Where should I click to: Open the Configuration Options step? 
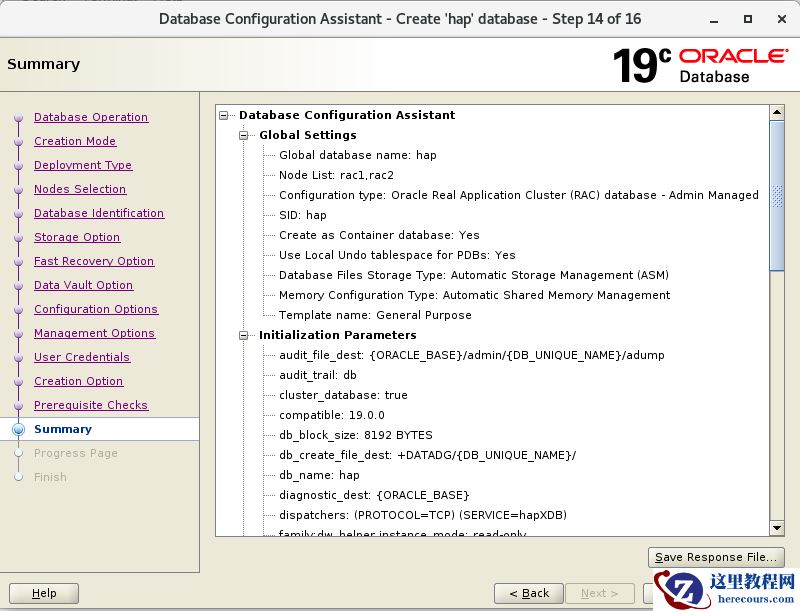96,309
